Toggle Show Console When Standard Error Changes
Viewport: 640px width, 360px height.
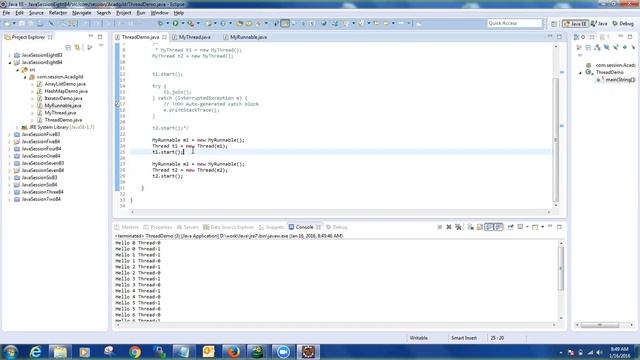click(x=498, y=227)
